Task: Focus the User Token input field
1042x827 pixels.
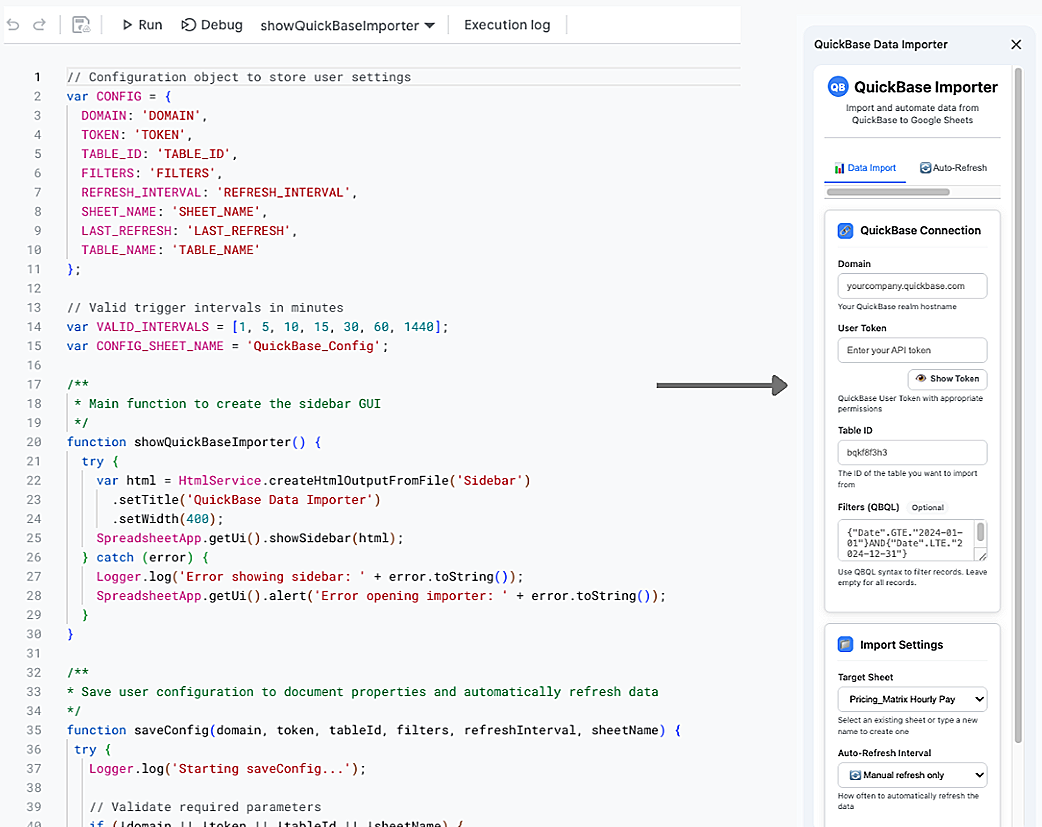Action: click(912, 350)
